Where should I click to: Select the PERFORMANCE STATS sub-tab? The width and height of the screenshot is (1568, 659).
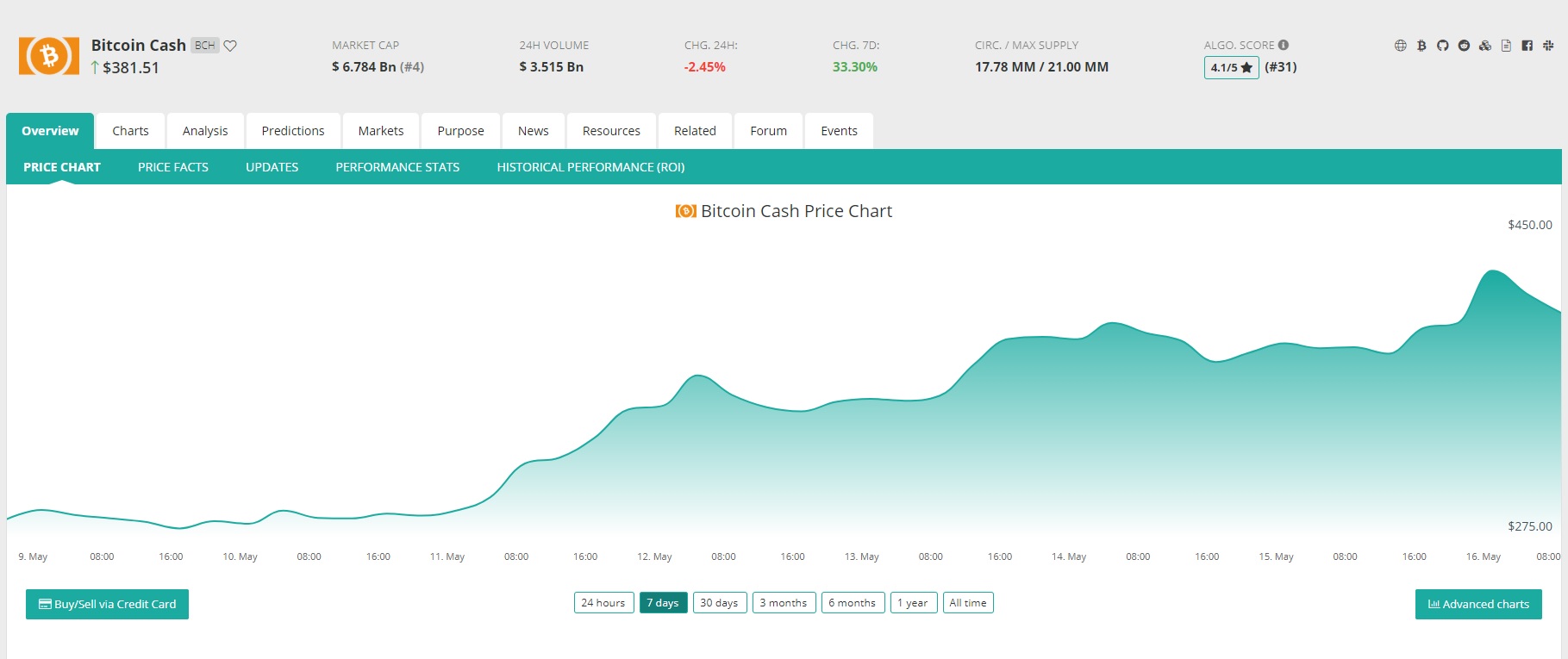397,167
